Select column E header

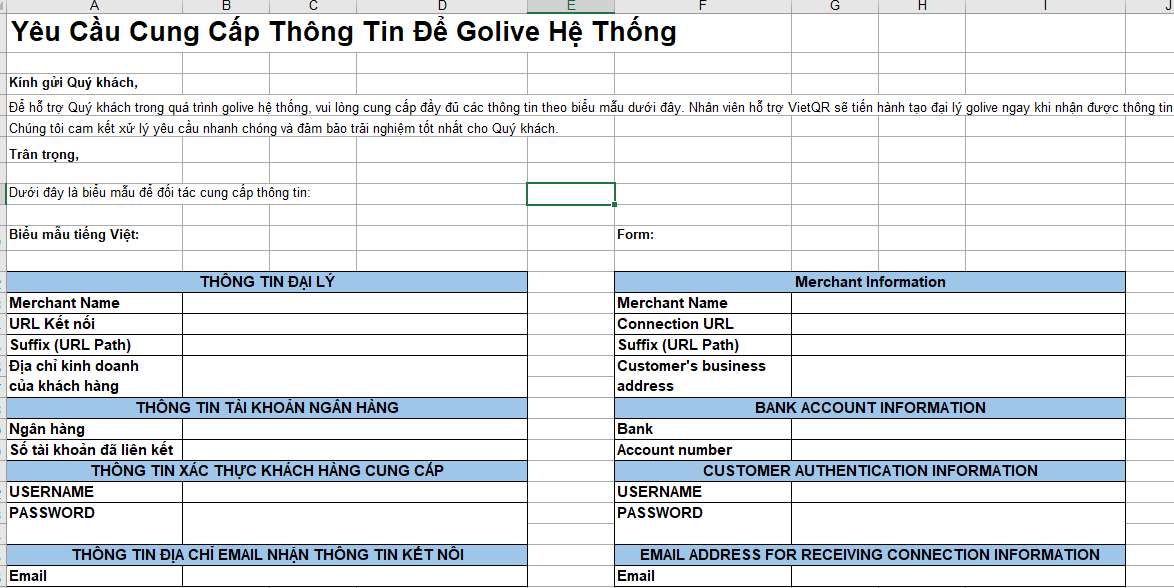tap(571, 6)
